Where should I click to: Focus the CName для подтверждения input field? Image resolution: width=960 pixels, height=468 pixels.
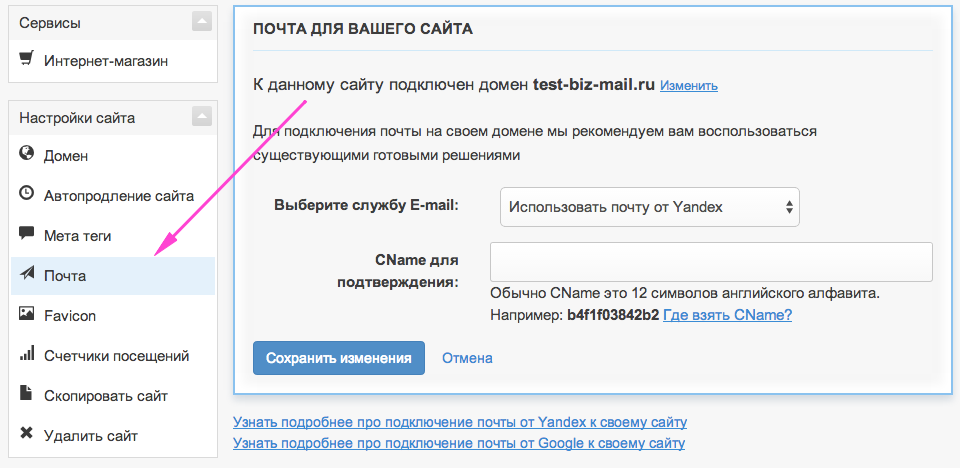[711, 262]
